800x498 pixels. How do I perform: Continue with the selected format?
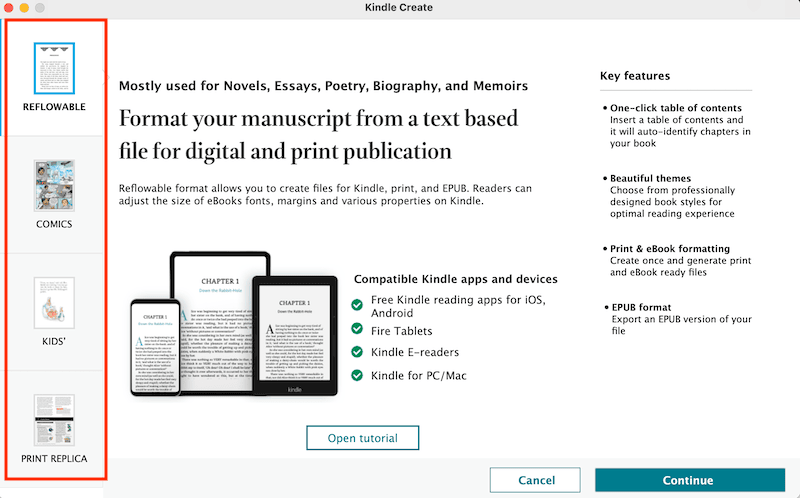pos(690,480)
